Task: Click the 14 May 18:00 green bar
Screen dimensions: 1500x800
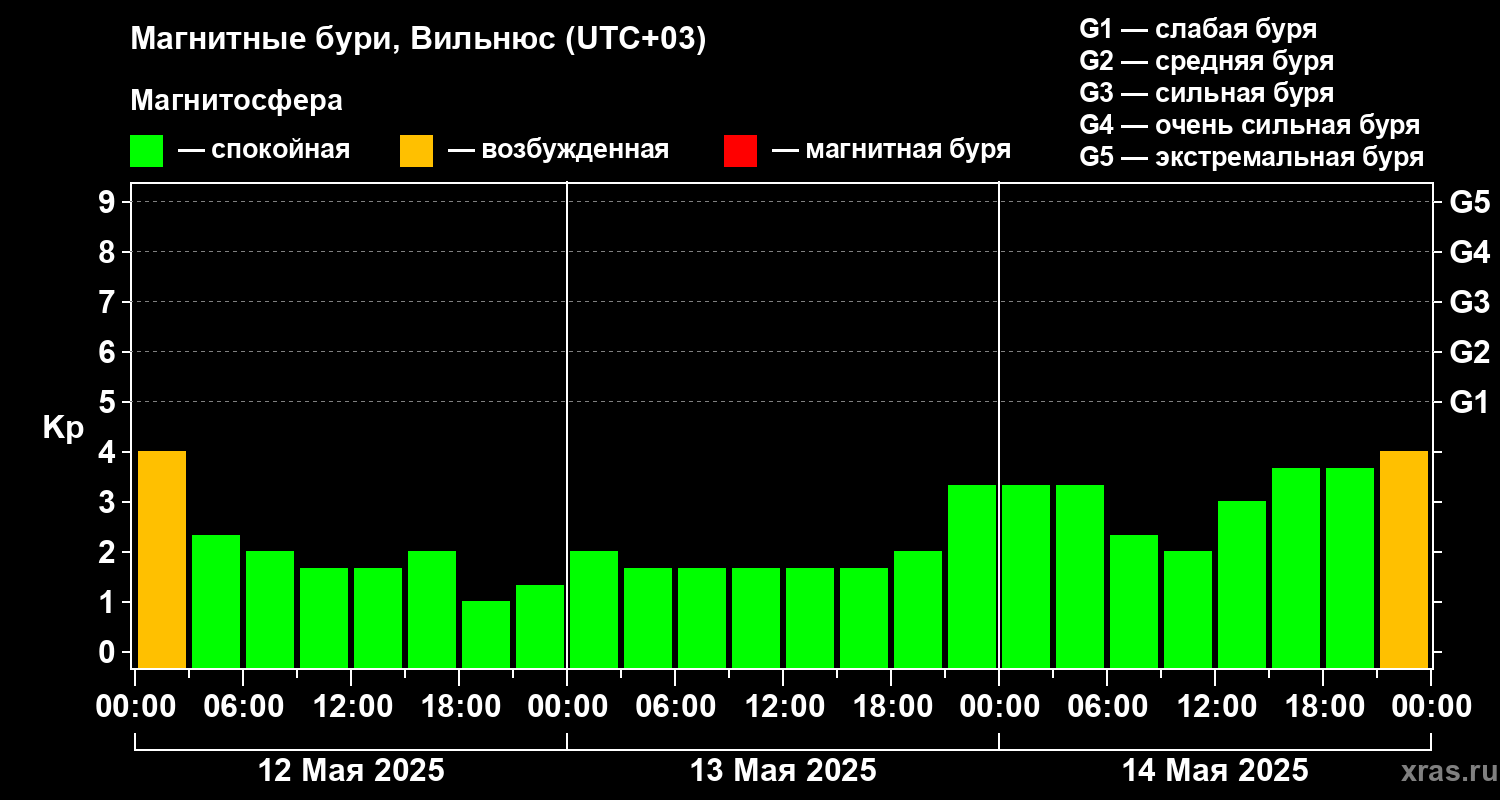Action: tap(1350, 567)
